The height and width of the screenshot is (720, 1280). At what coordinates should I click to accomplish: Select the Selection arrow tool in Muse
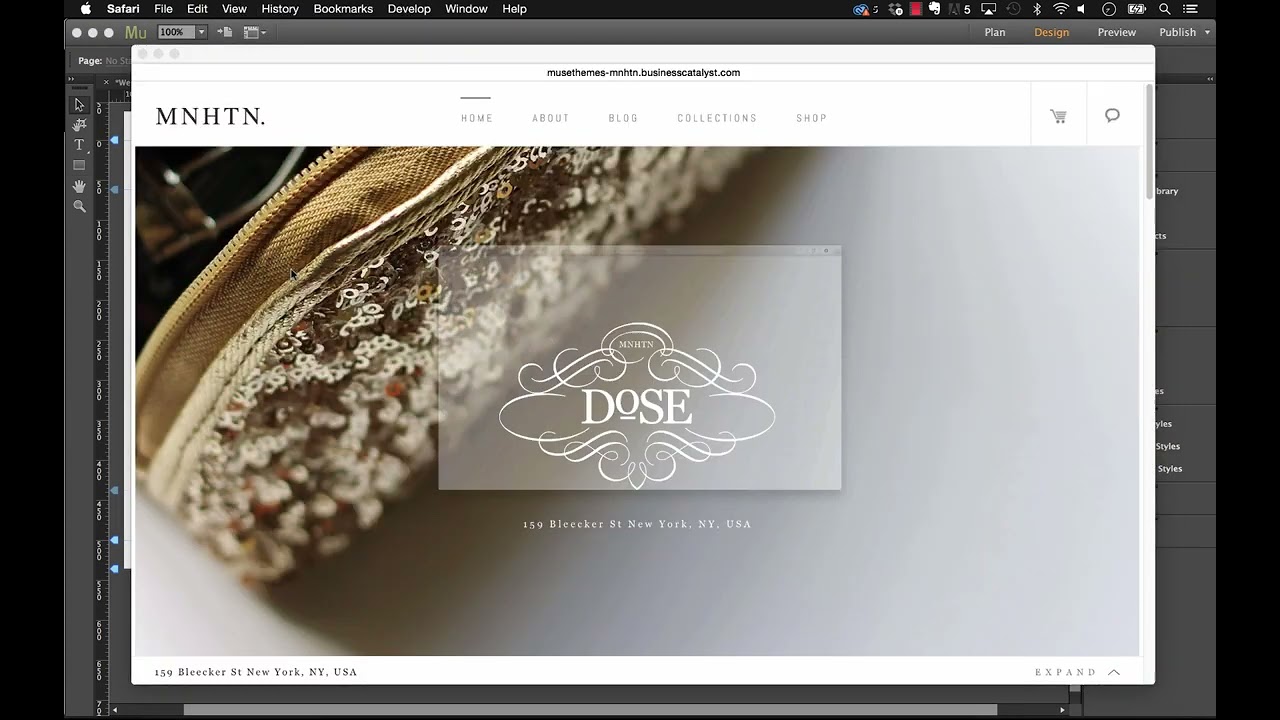pyautogui.click(x=79, y=105)
